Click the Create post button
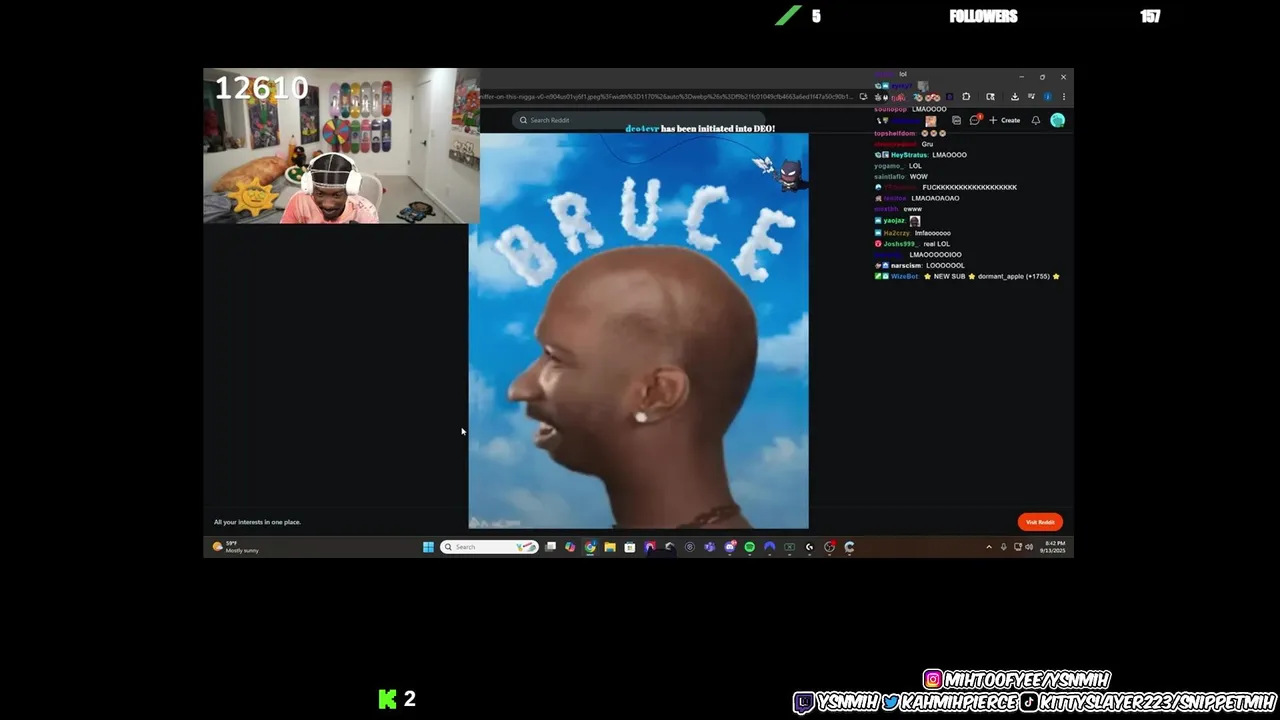The image size is (1280, 720). 1005,120
